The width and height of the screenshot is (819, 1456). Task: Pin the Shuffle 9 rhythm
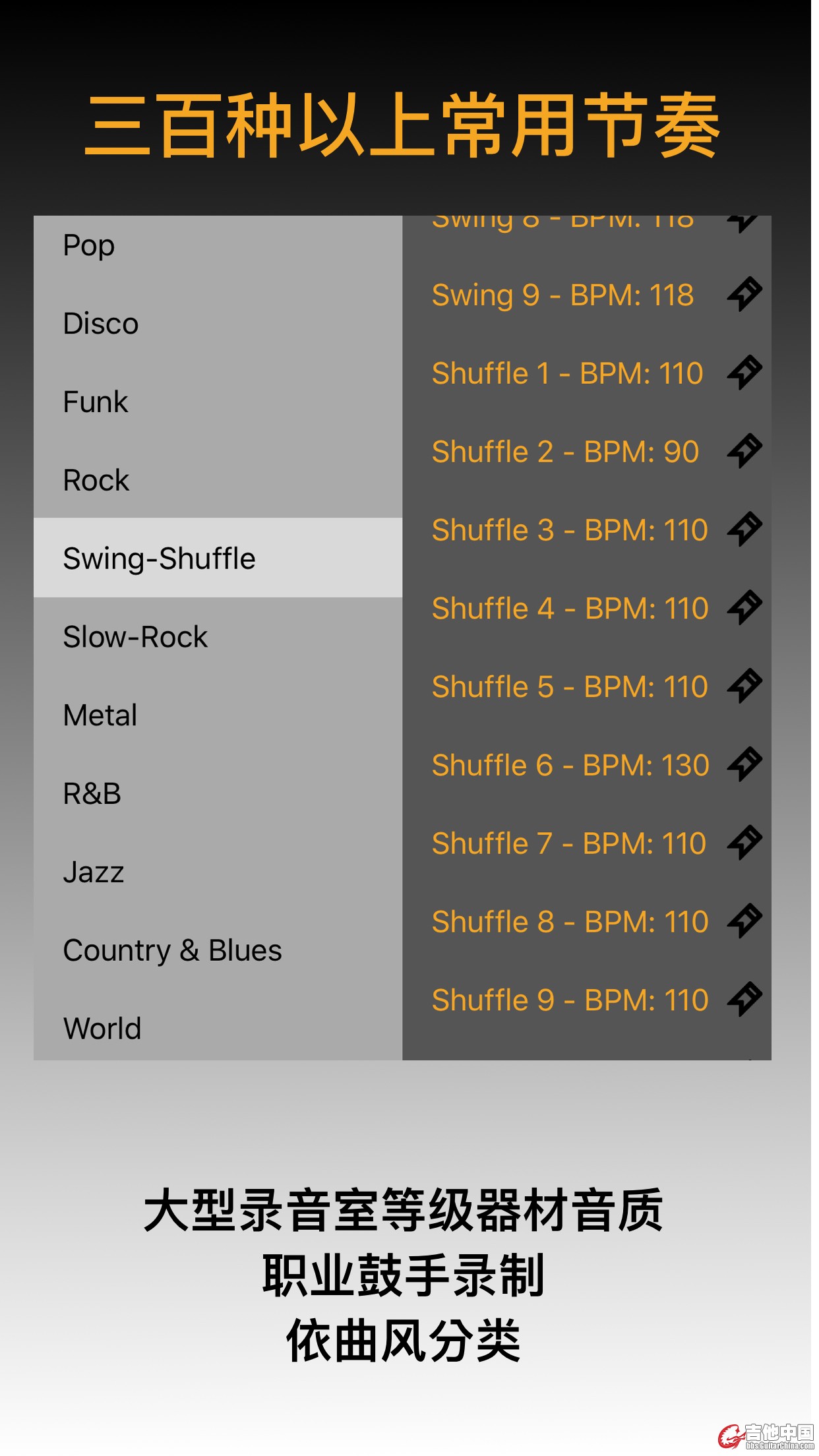pyautogui.click(x=744, y=1000)
